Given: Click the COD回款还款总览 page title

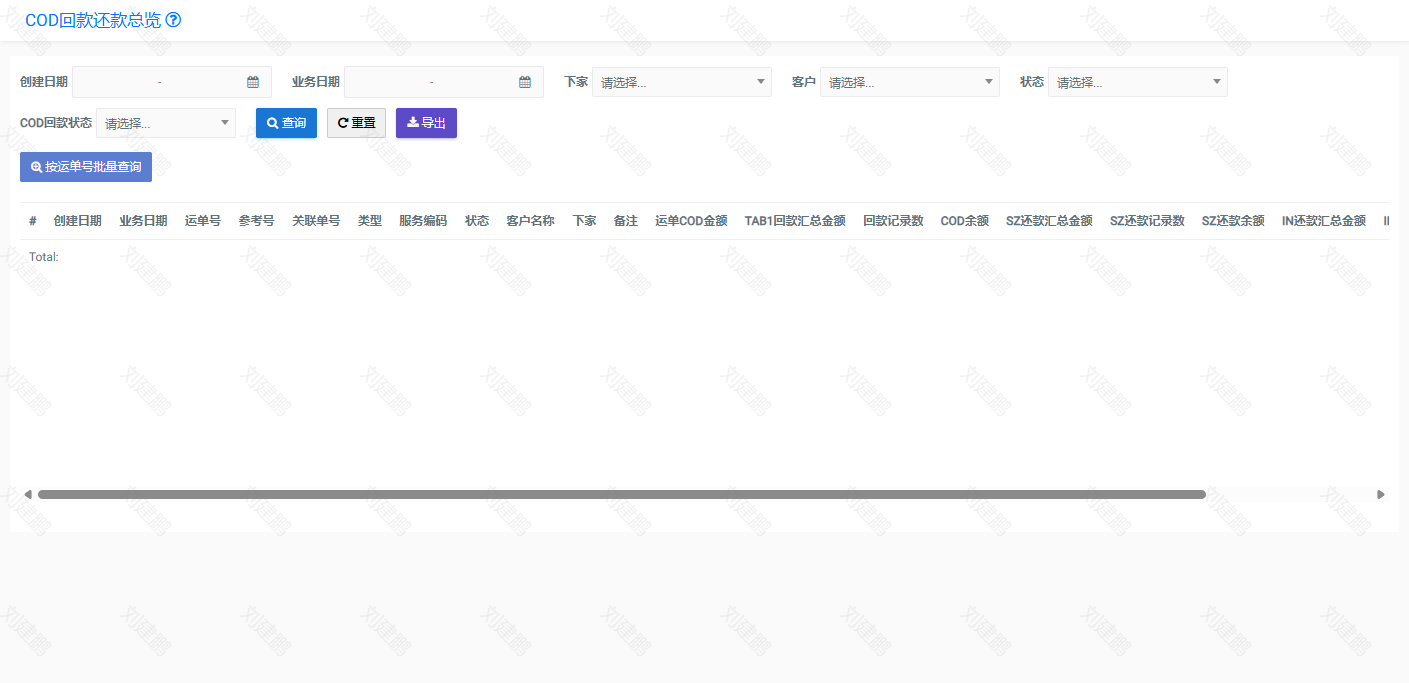Looking at the screenshot, I should coord(92,20).
